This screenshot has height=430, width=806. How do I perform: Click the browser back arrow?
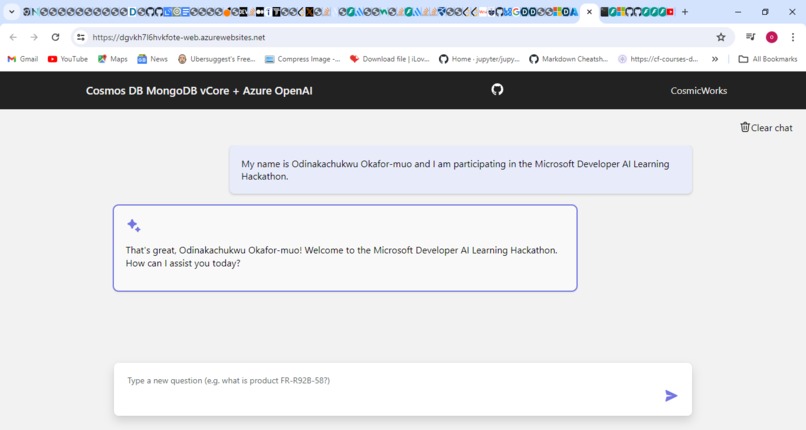[x=13, y=37]
